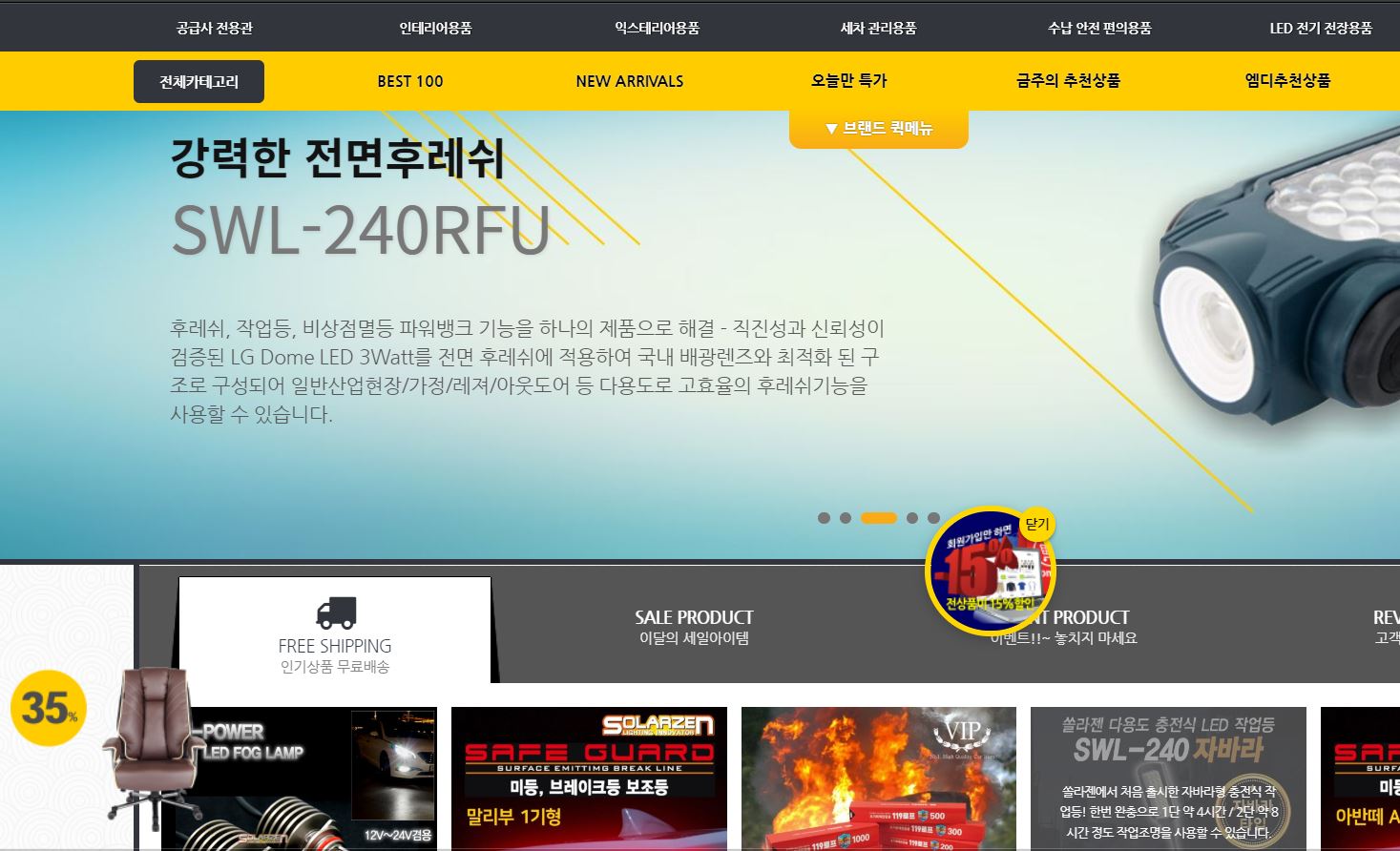Click the 35% discount badge
The image size is (1400, 851).
pyautogui.click(x=49, y=709)
